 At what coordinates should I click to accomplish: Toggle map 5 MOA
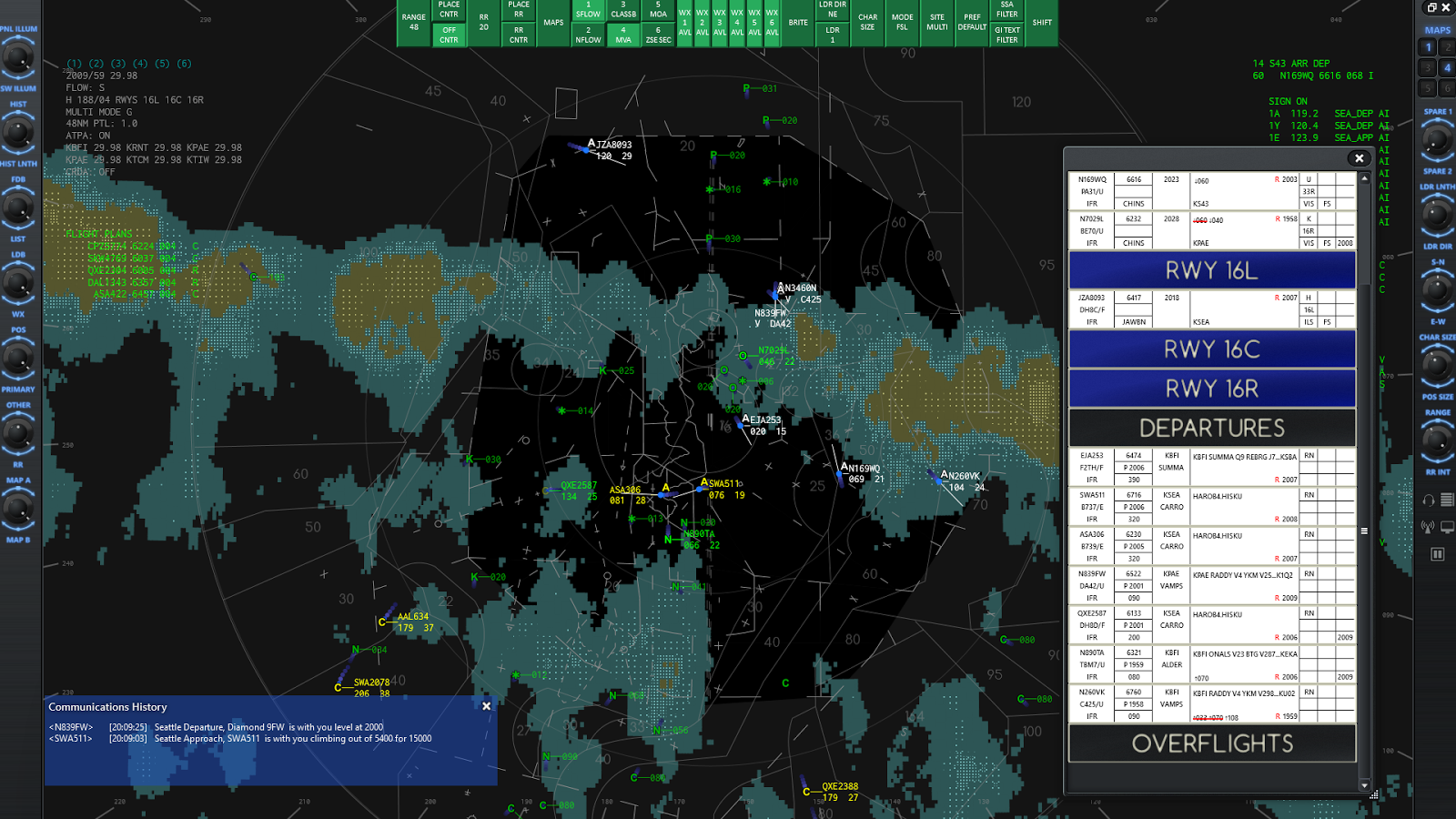658,10
